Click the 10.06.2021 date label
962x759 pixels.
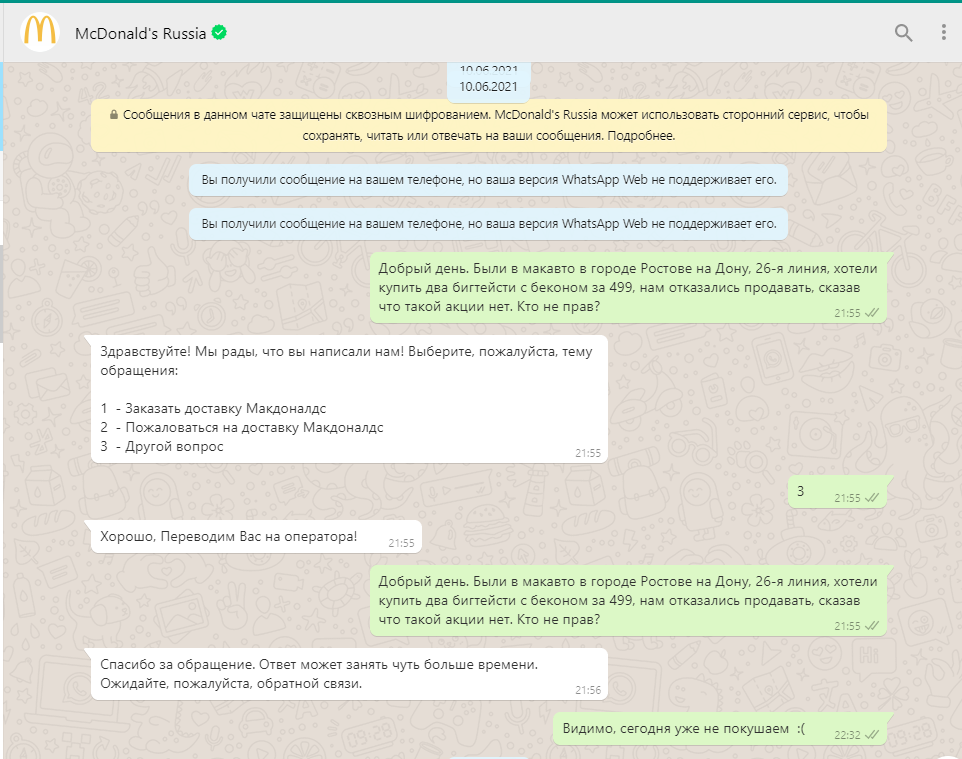(488, 87)
